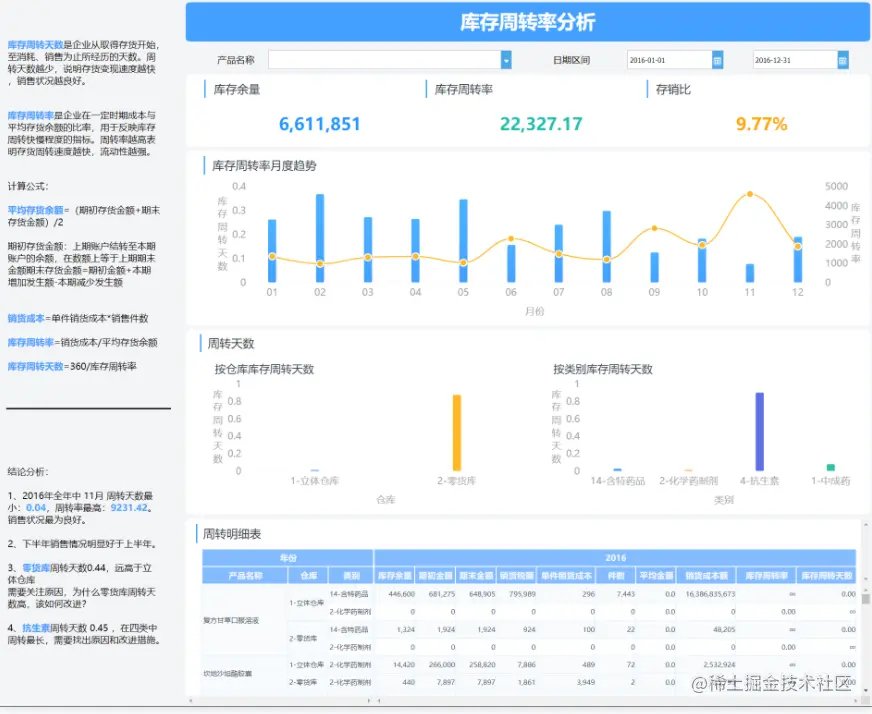Click the 库存周转率 column header in table

[x=766, y=576]
